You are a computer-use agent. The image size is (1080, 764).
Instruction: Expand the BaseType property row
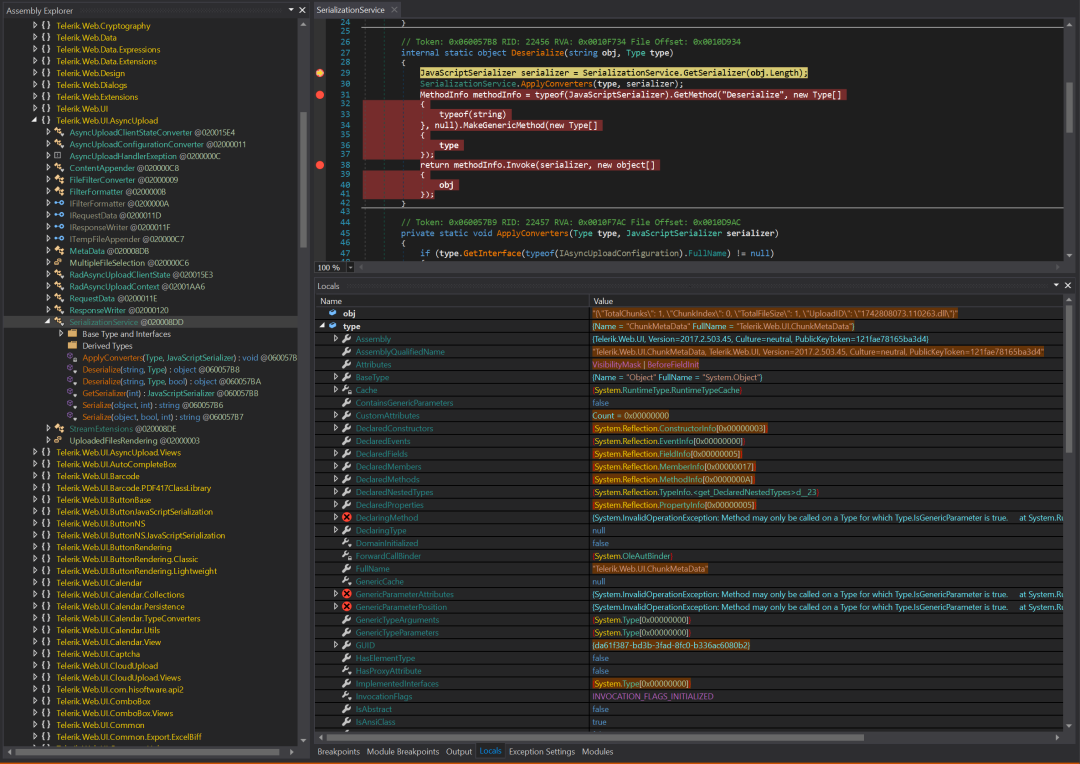(x=336, y=377)
